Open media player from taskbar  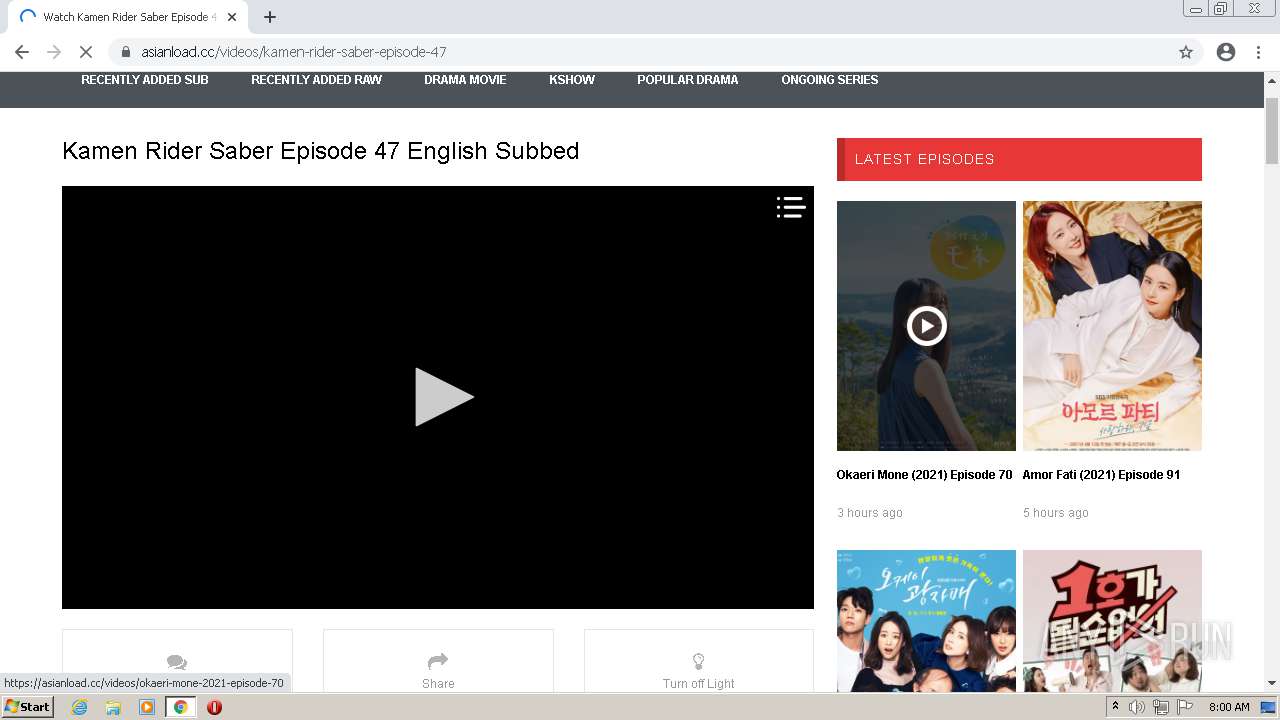pyautogui.click(x=147, y=707)
